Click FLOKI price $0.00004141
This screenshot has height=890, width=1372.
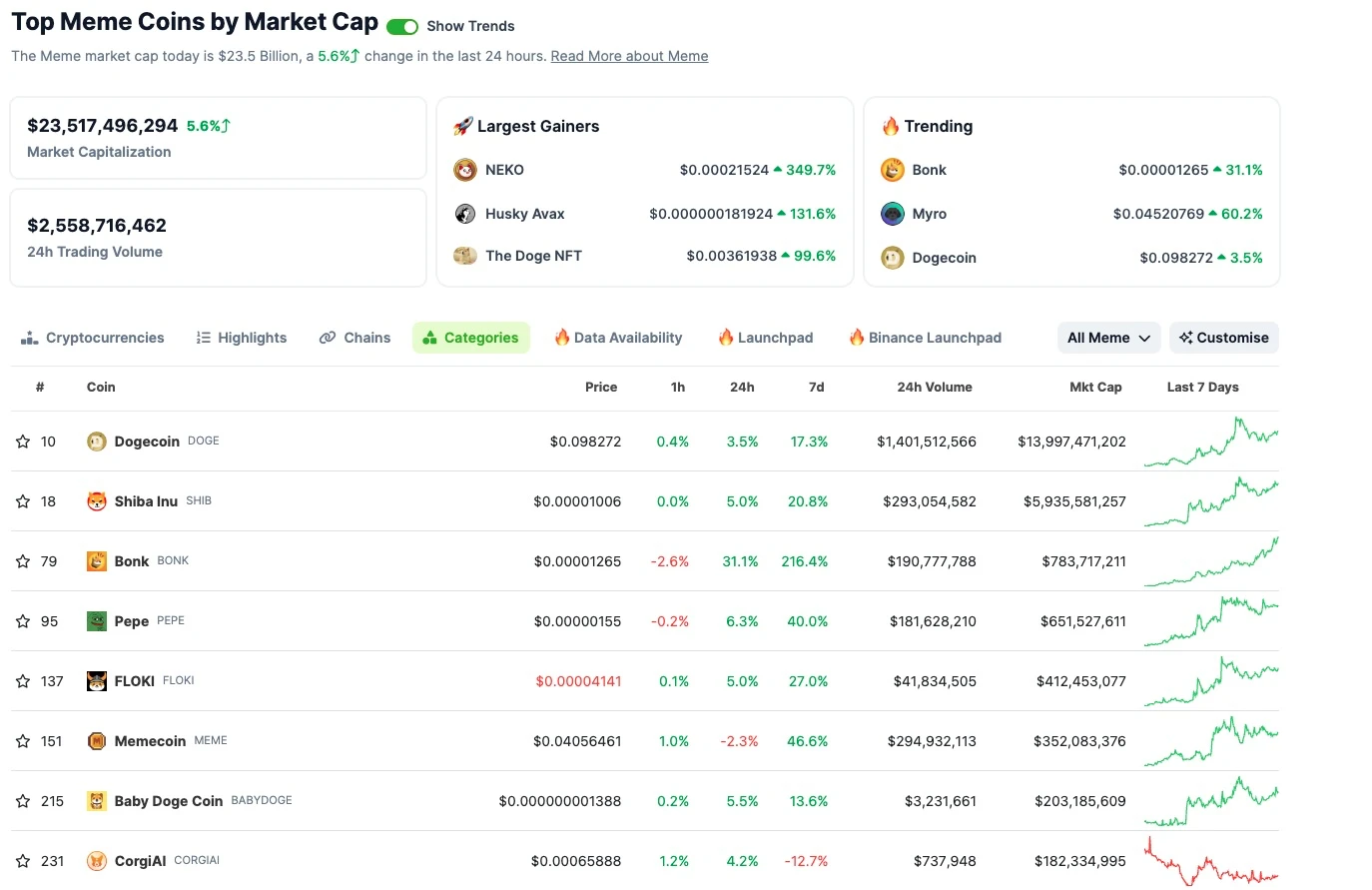[x=578, y=681]
